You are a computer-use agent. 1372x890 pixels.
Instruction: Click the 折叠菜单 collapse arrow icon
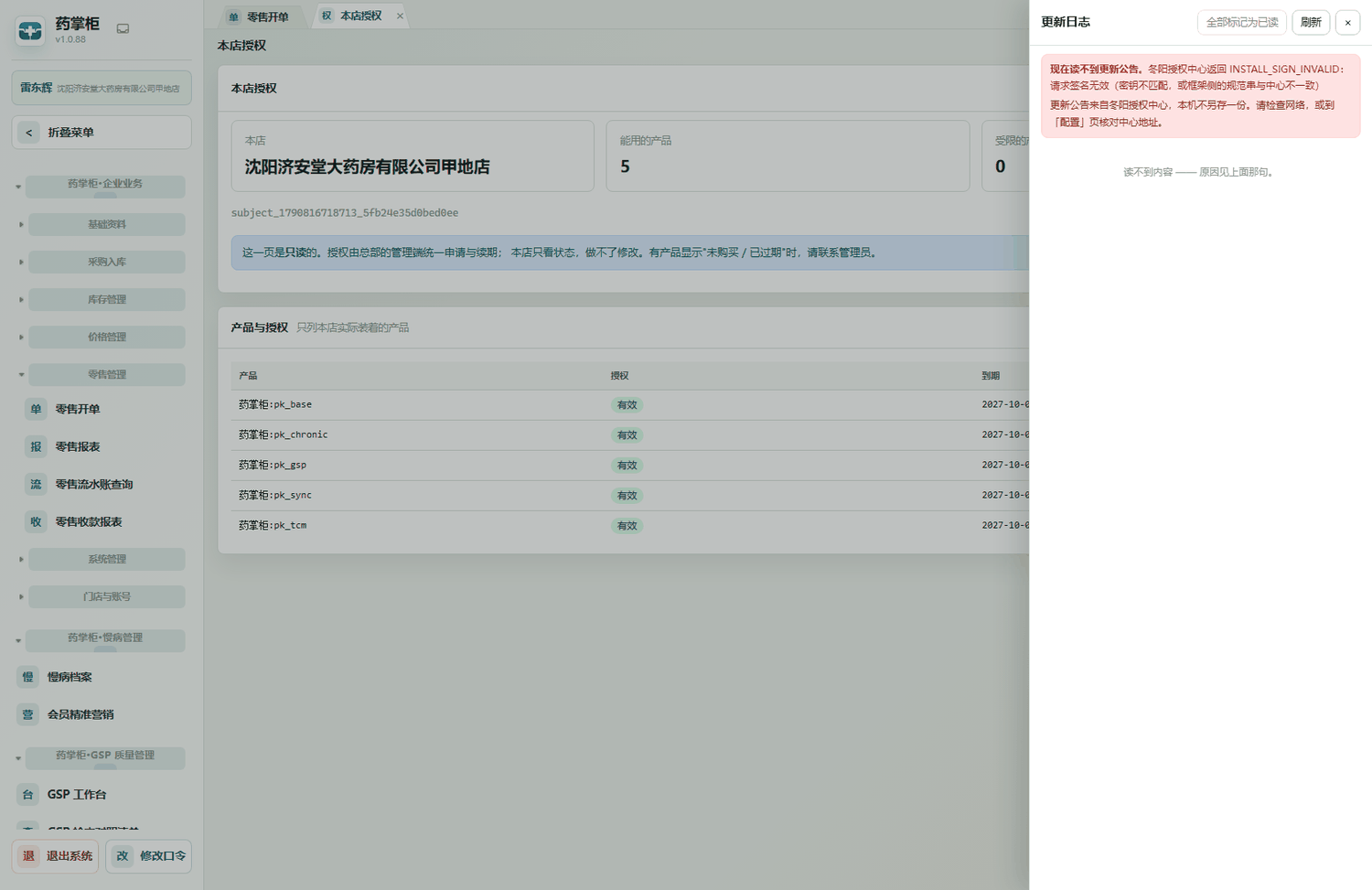28,133
